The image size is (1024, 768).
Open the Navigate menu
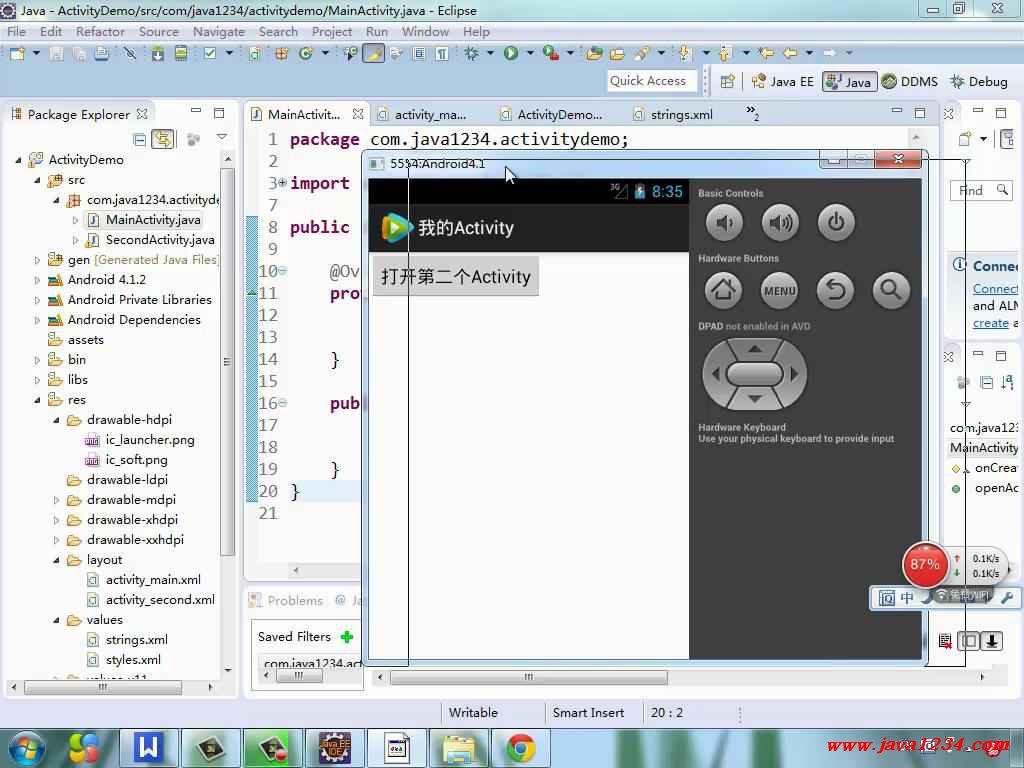click(219, 31)
